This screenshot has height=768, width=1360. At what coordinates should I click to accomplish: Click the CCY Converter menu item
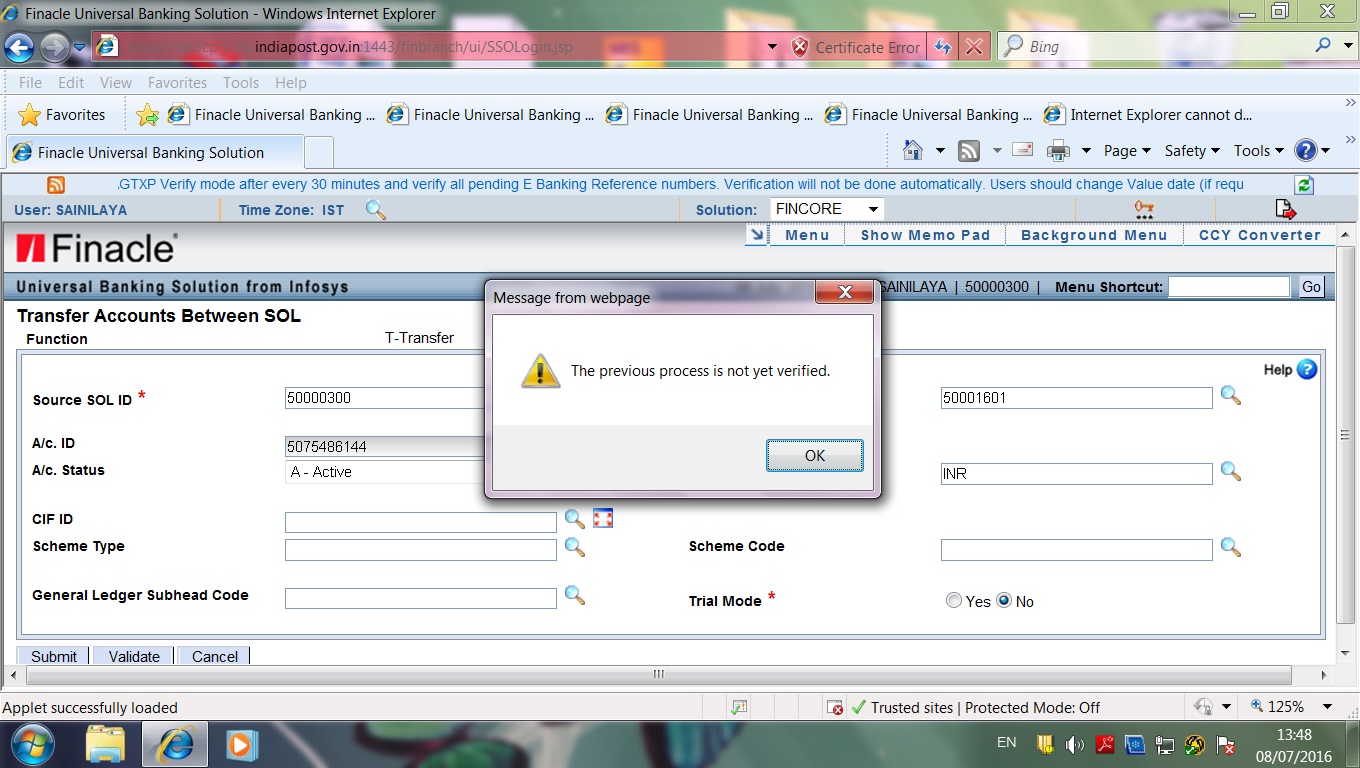tap(1260, 235)
